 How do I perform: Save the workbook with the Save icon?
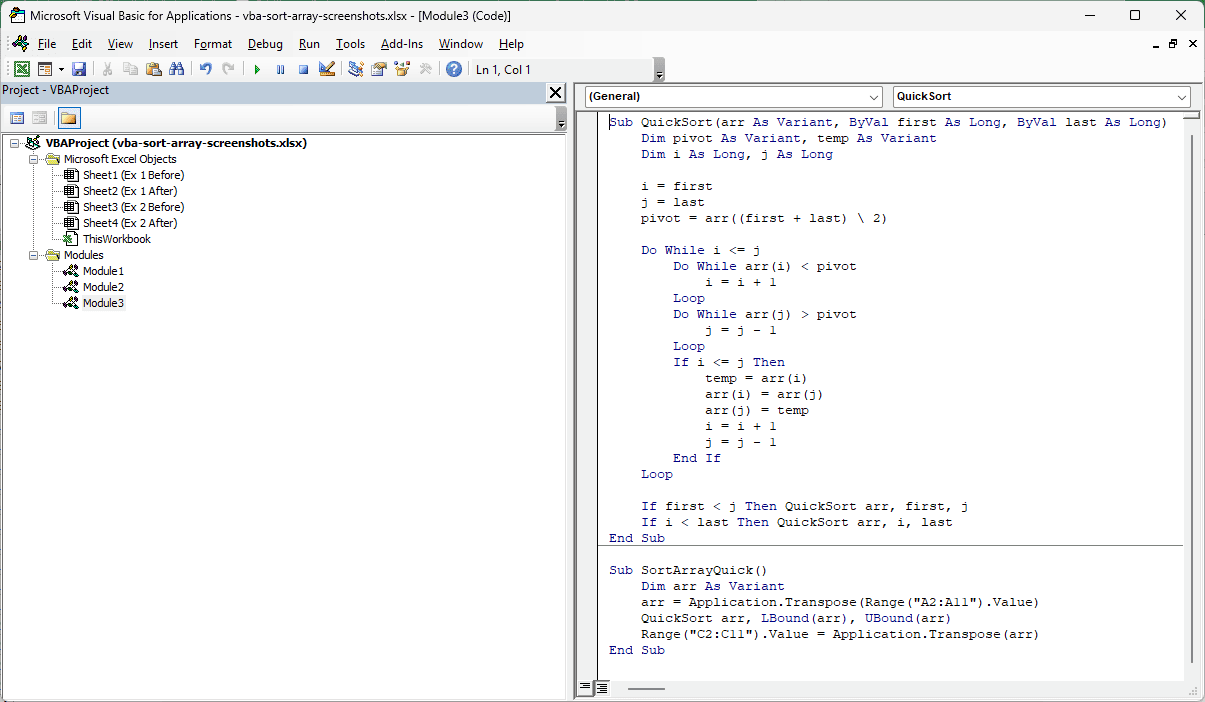[x=78, y=69]
